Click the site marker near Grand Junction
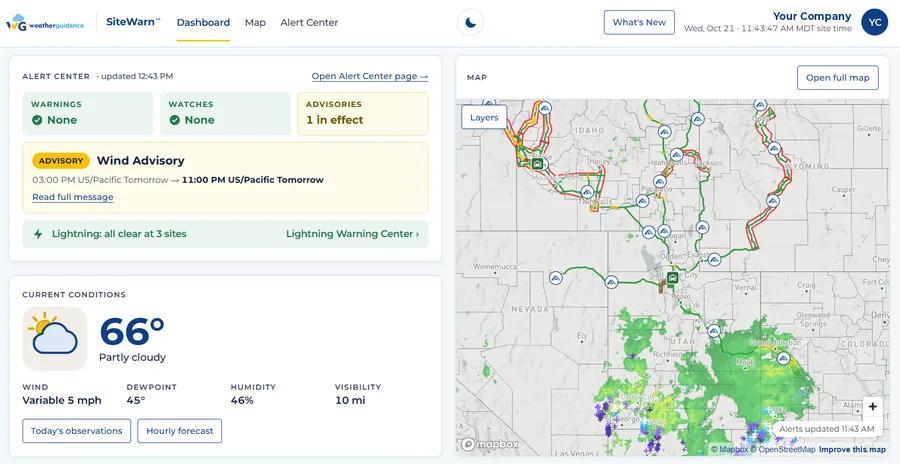This screenshot has height=464, width=900. pos(783,358)
